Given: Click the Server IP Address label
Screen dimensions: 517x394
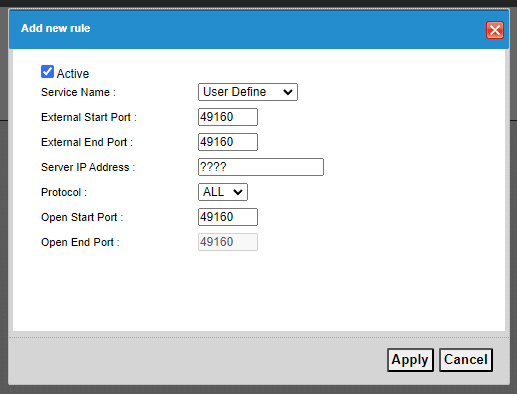Looking at the screenshot, I should [x=88, y=167].
